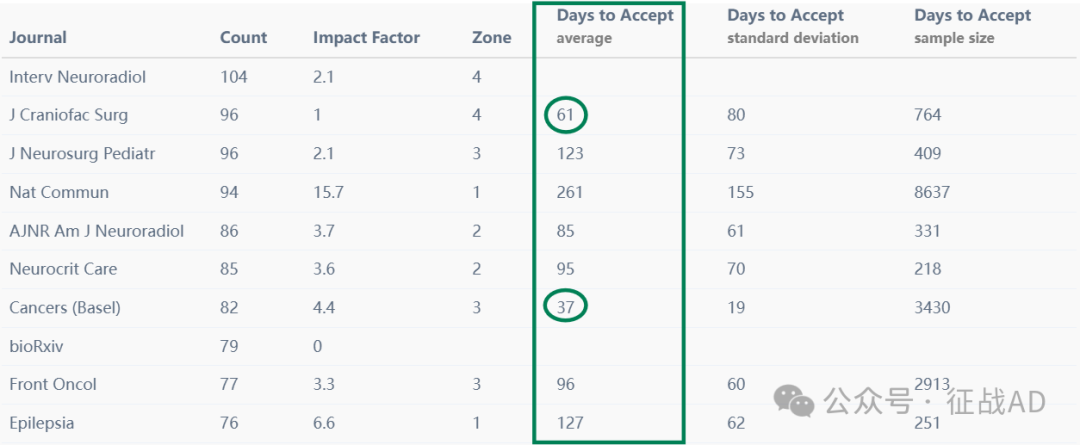
Task: Click the circled value 61
Action: point(565,115)
